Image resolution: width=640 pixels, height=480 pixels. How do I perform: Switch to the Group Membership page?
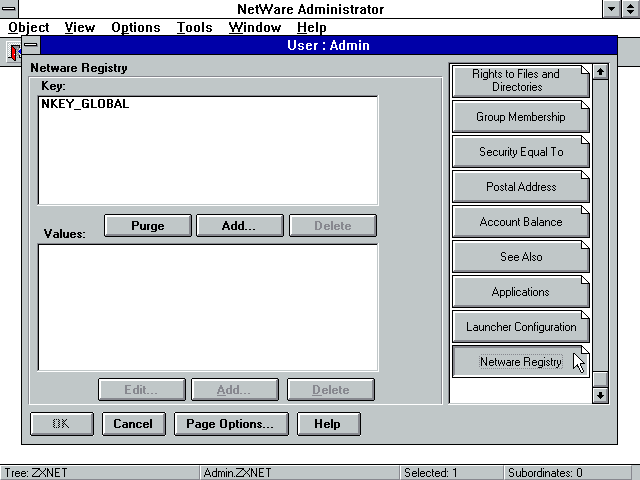pyautogui.click(x=521, y=117)
